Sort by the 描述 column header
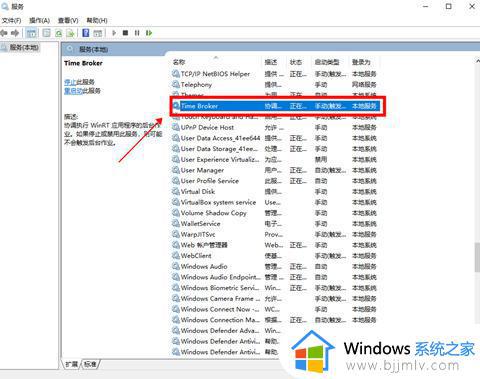Screen dimensions: 480x379 tap(271, 62)
